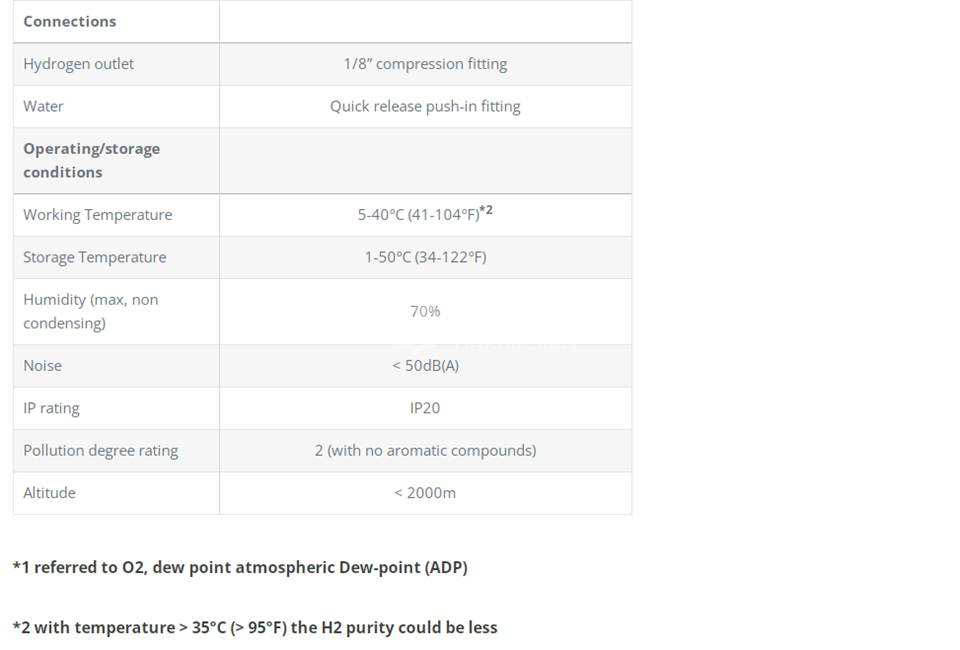
Task: Click Quick release push-in fitting text
Action: pyautogui.click(x=425, y=106)
